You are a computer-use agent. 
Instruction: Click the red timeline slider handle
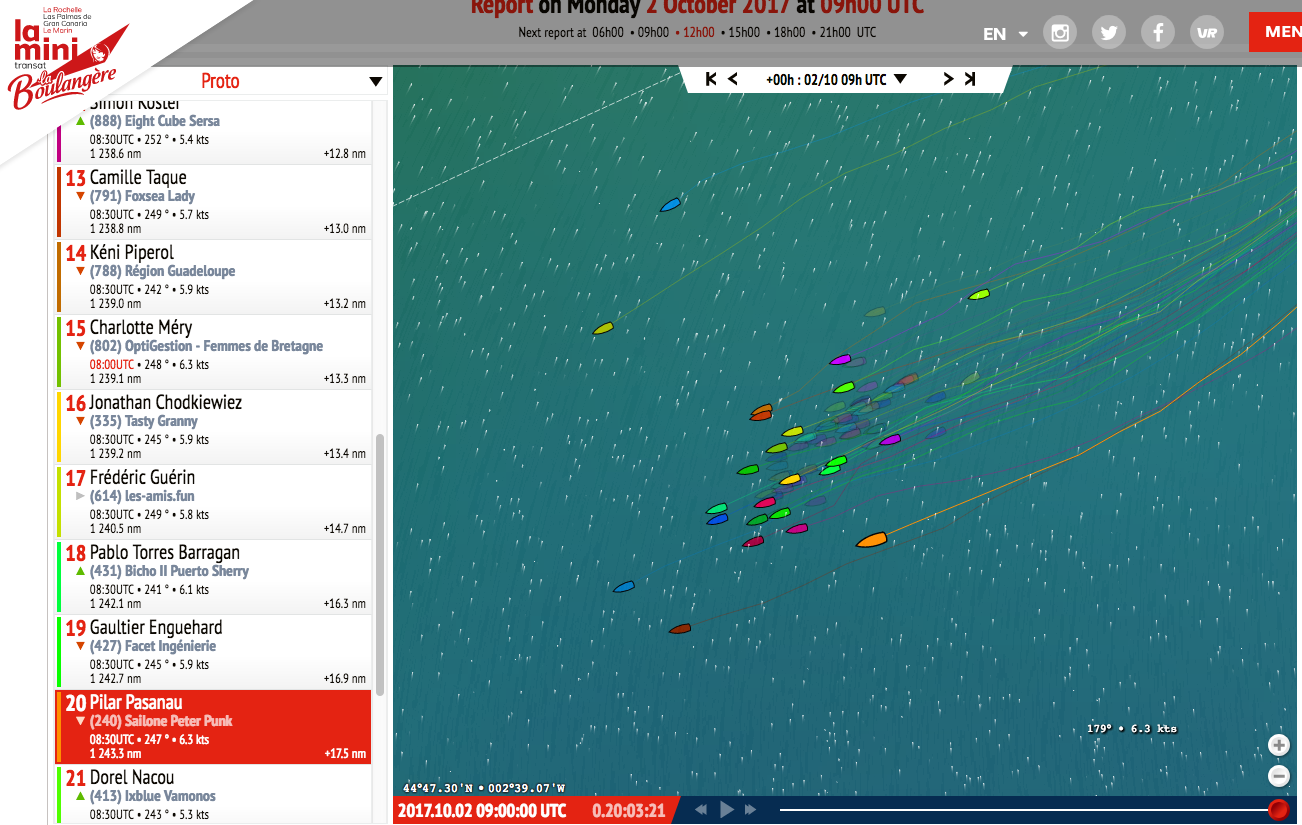1278,809
